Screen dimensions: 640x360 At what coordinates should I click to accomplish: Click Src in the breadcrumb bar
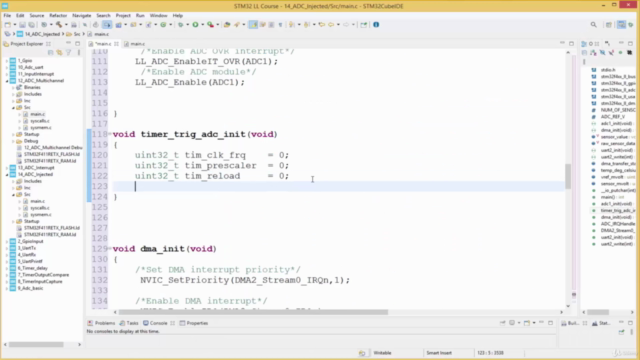click(77, 34)
